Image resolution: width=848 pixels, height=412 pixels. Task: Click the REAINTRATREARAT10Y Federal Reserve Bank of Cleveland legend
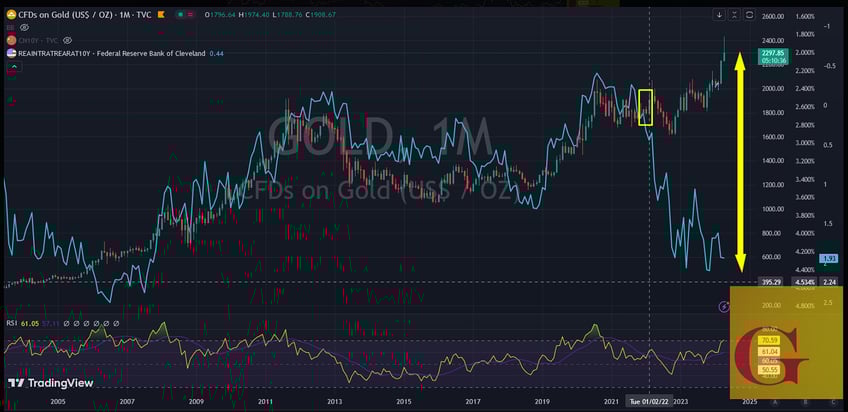[112, 54]
